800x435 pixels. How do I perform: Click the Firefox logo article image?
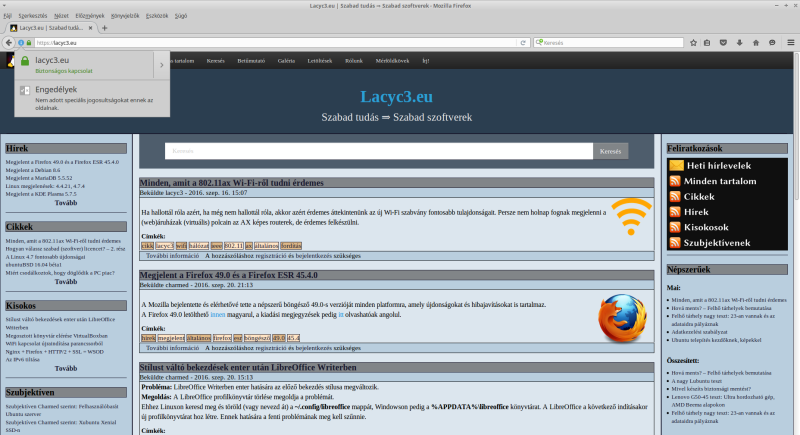tap(622, 317)
